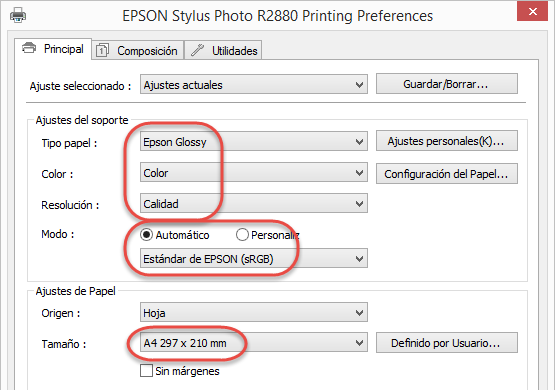Switch to the Utilidades tab
The width and height of the screenshot is (555, 390).
coord(223,50)
